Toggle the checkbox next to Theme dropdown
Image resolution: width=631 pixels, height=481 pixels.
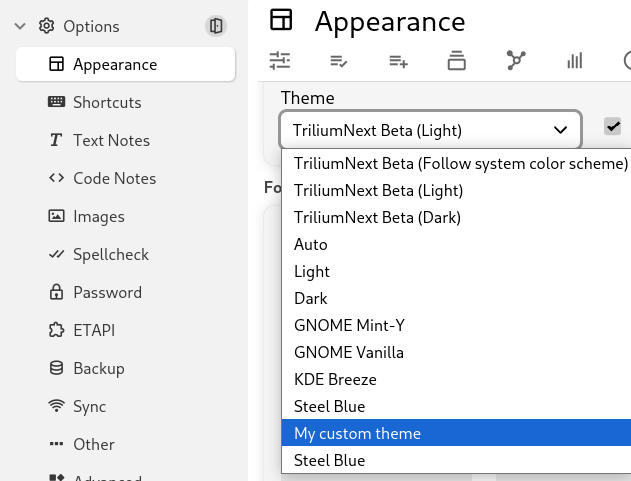pyautogui.click(x=613, y=126)
